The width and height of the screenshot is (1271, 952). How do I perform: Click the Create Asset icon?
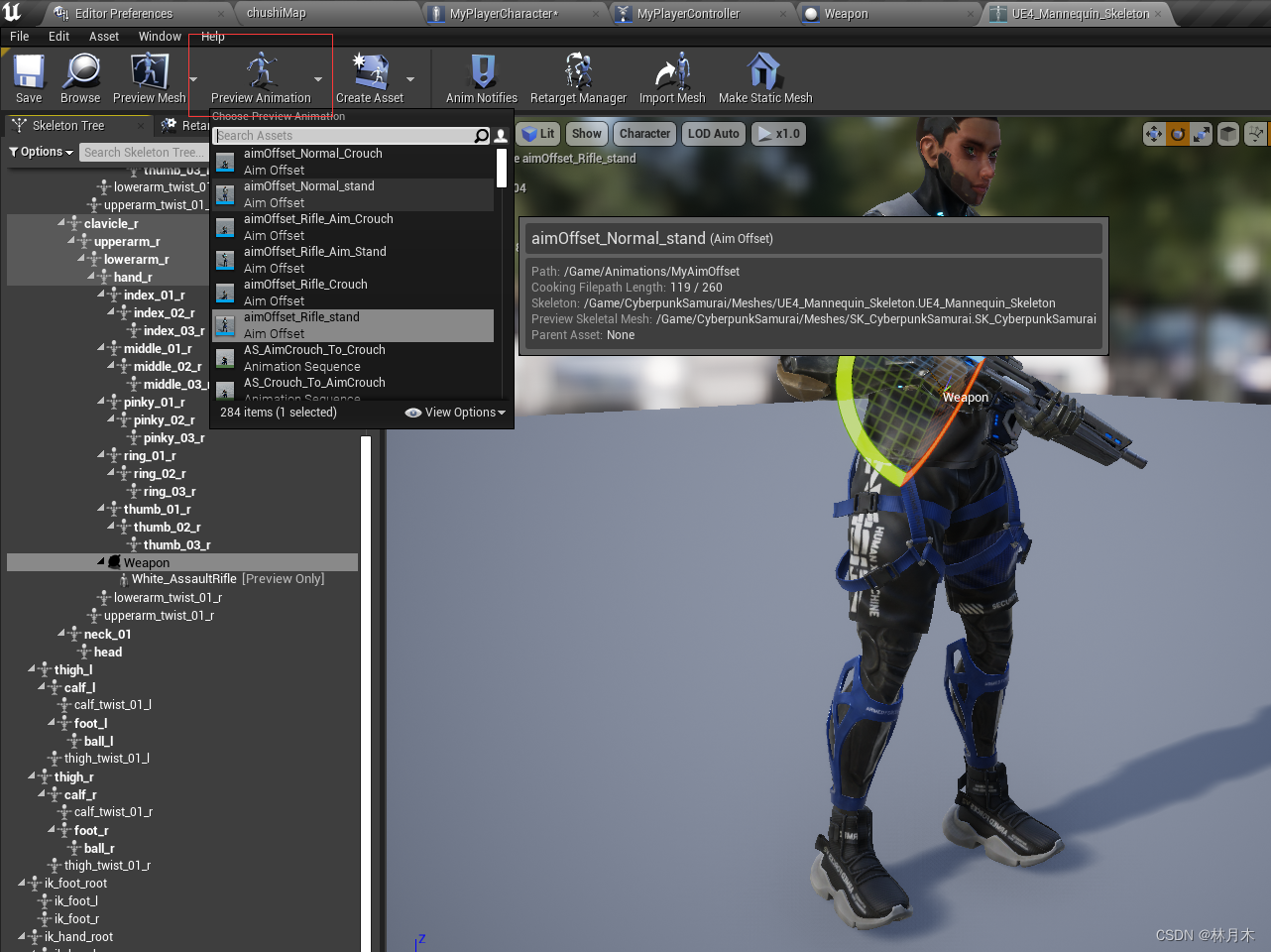pyautogui.click(x=370, y=71)
